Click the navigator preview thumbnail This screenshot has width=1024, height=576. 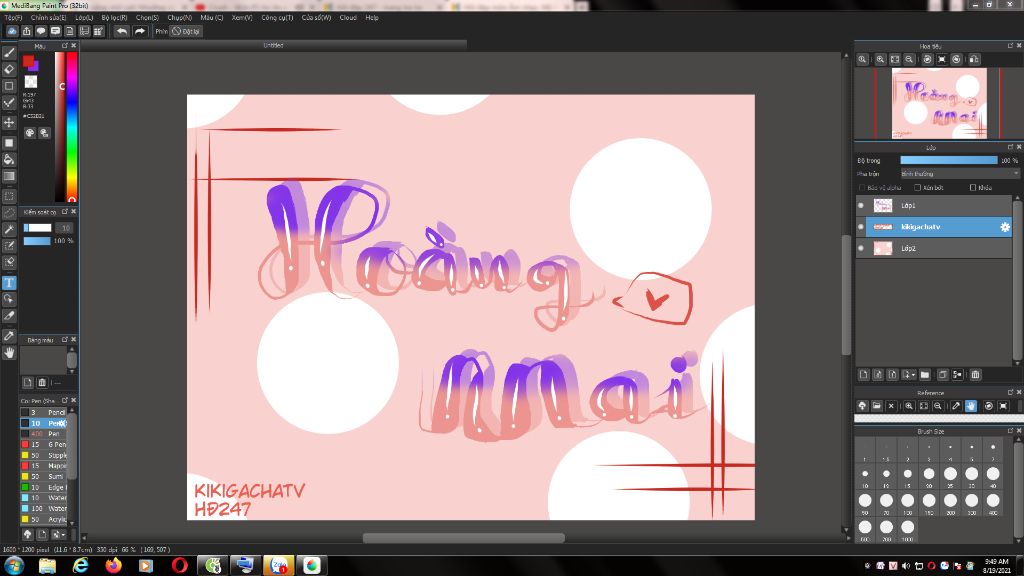(x=939, y=103)
